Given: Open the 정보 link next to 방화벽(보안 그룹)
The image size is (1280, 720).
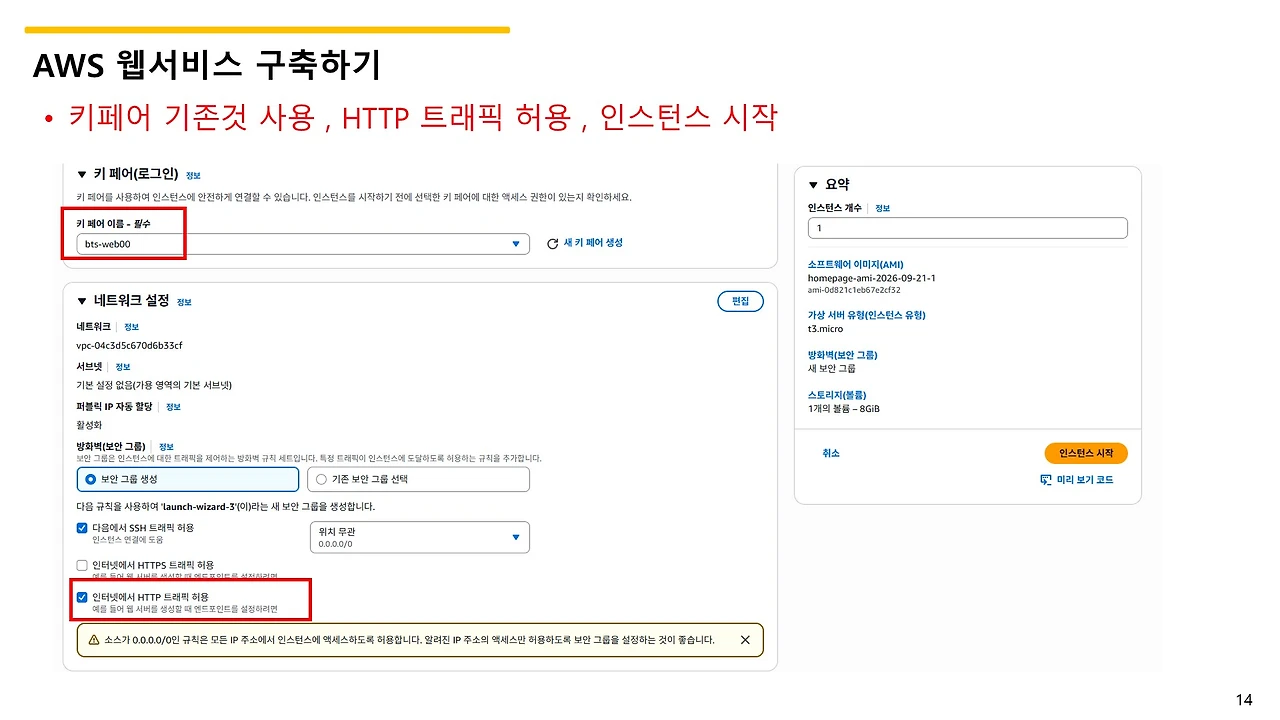Looking at the screenshot, I should (x=166, y=446).
